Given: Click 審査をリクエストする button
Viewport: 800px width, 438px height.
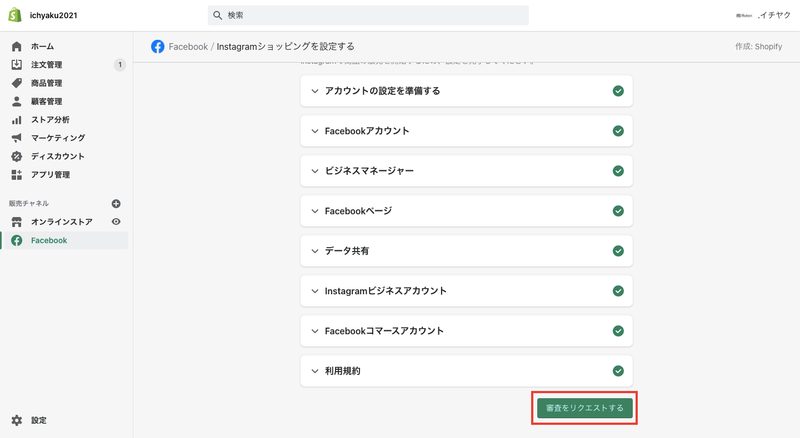Looking at the screenshot, I should point(584,408).
